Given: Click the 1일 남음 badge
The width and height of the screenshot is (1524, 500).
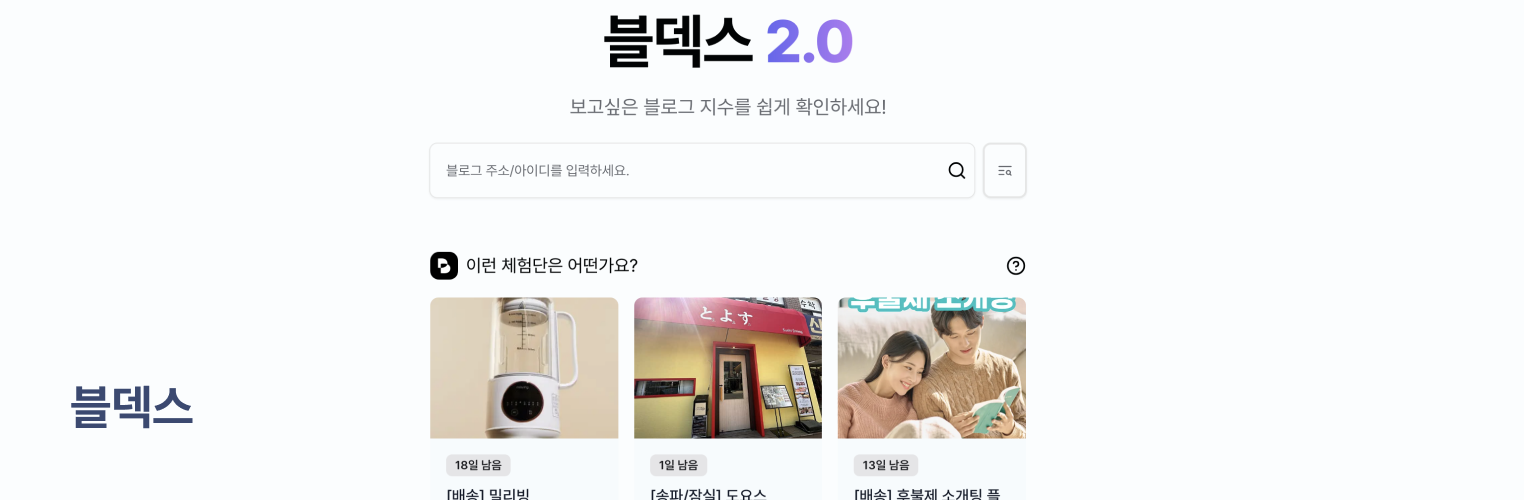Looking at the screenshot, I should (678, 465).
